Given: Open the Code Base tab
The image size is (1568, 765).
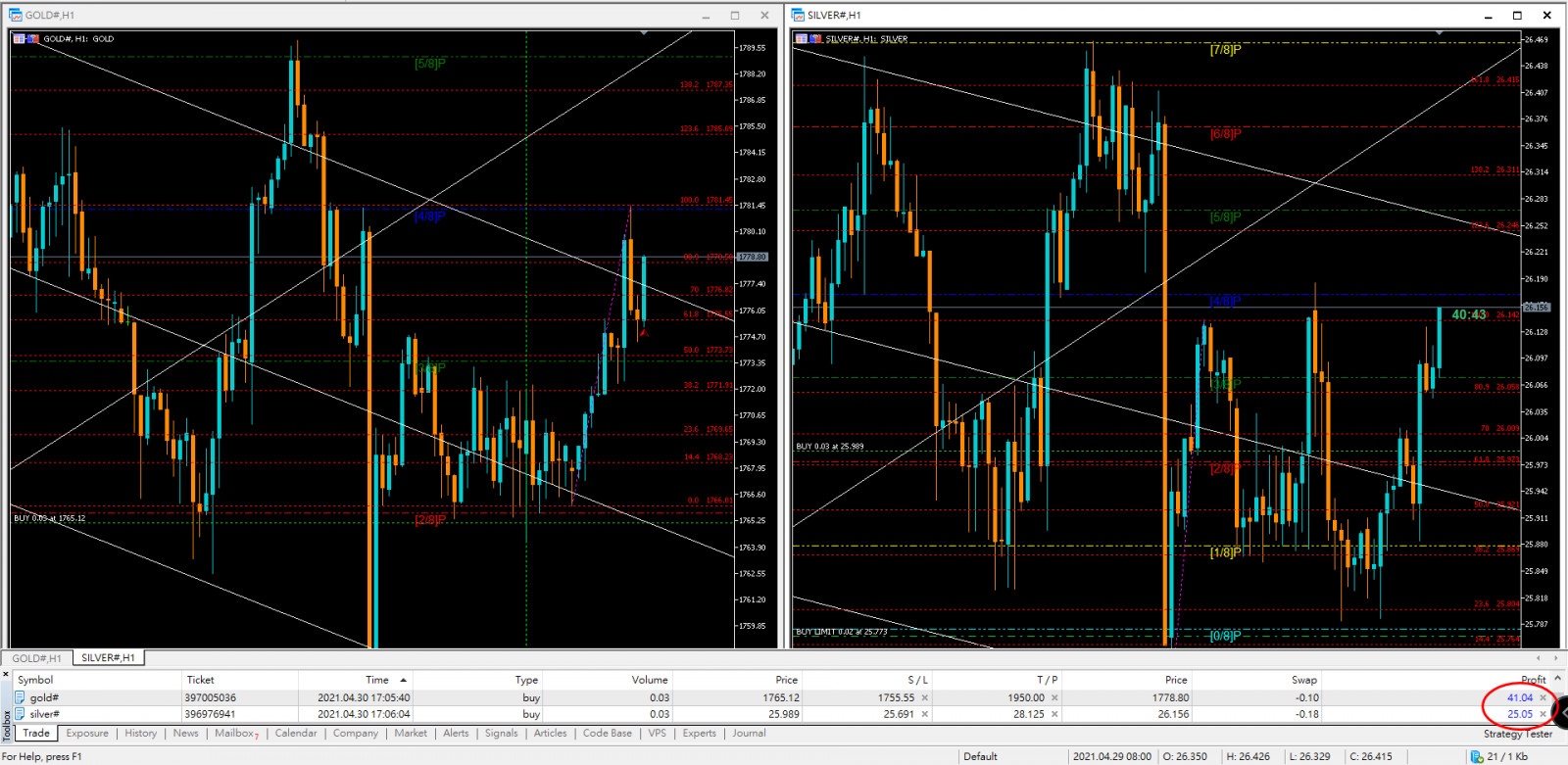Looking at the screenshot, I should tap(608, 733).
